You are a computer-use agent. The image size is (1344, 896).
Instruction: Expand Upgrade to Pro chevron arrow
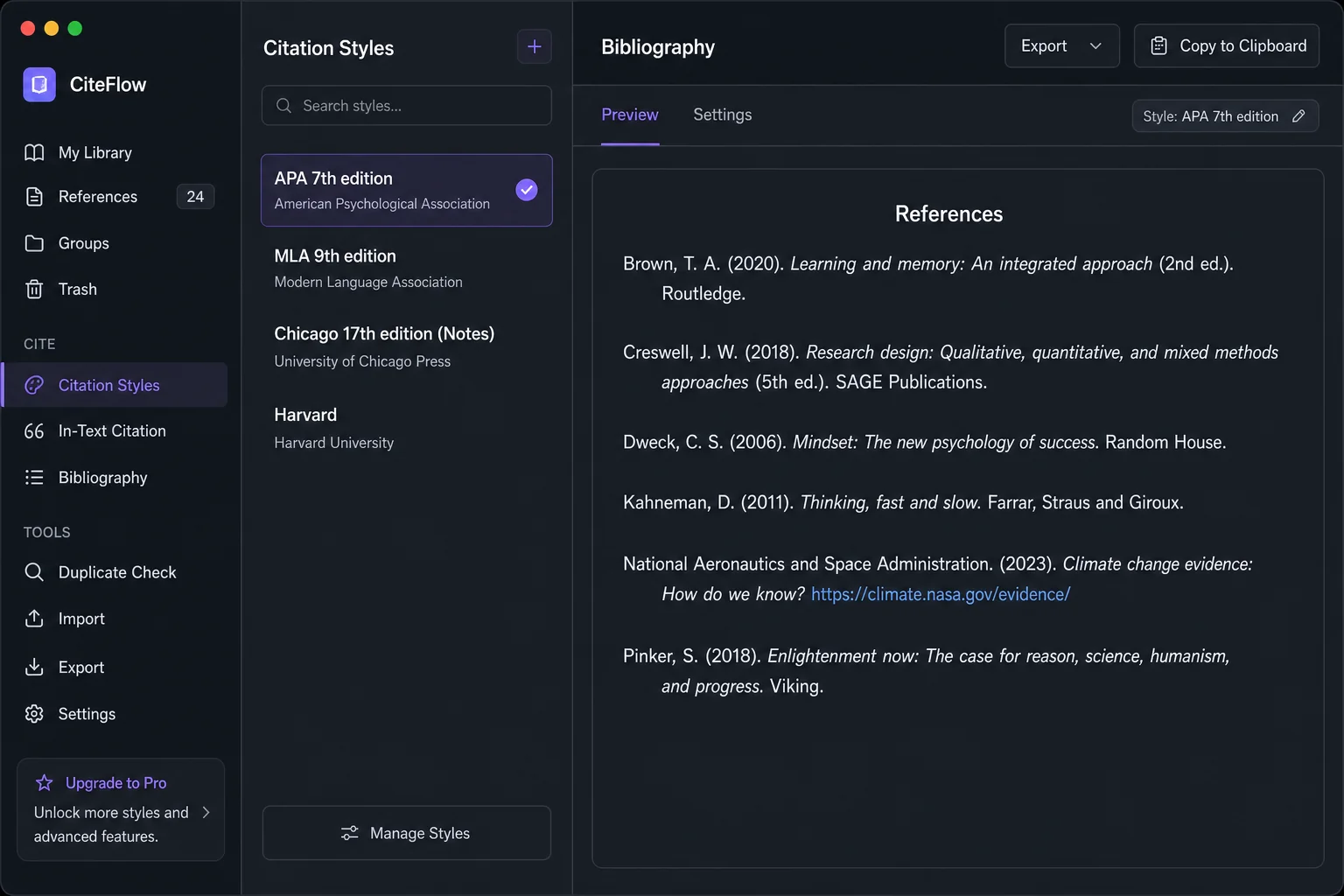pos(206,812)
